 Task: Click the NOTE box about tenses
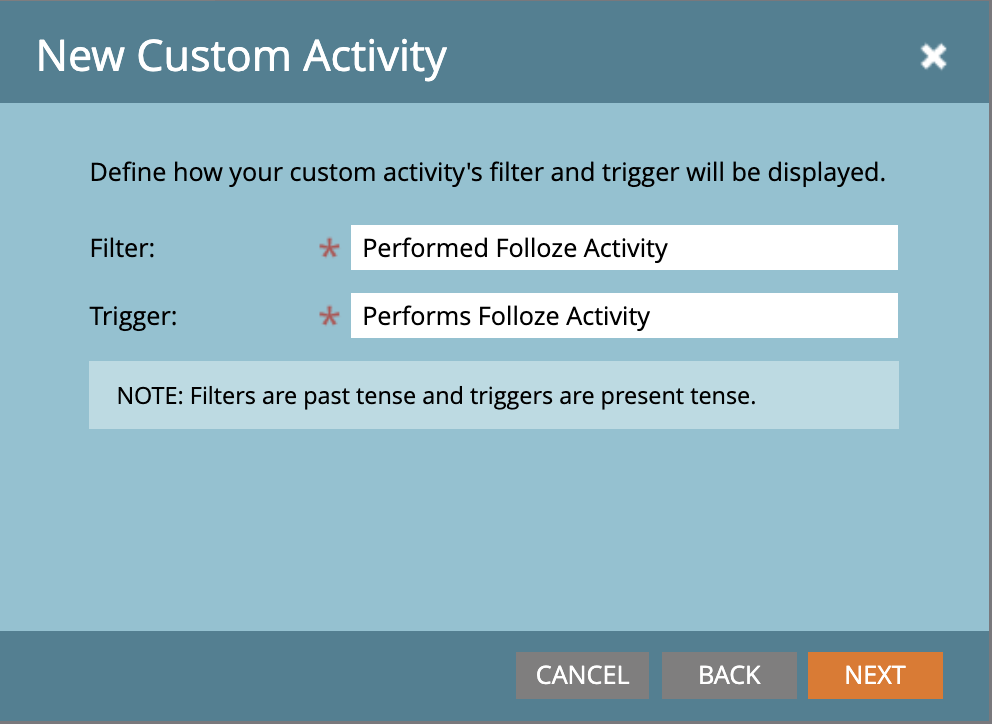click(x=494, y=395)
